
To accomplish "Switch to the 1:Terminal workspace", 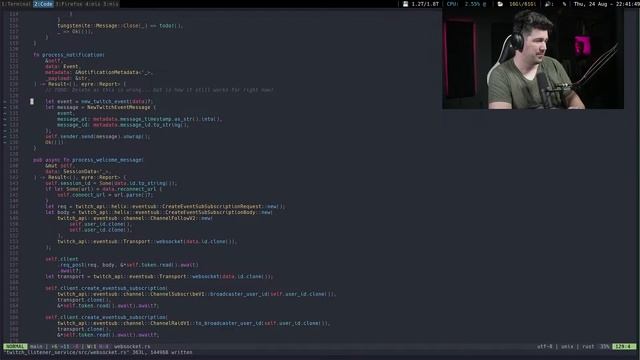I will point(16,4).
